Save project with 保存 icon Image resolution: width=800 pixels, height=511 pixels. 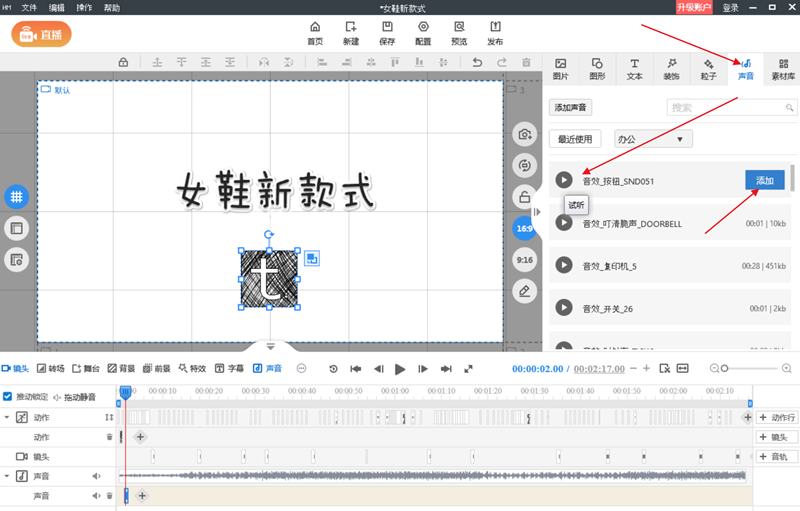[x=387, y=33]
